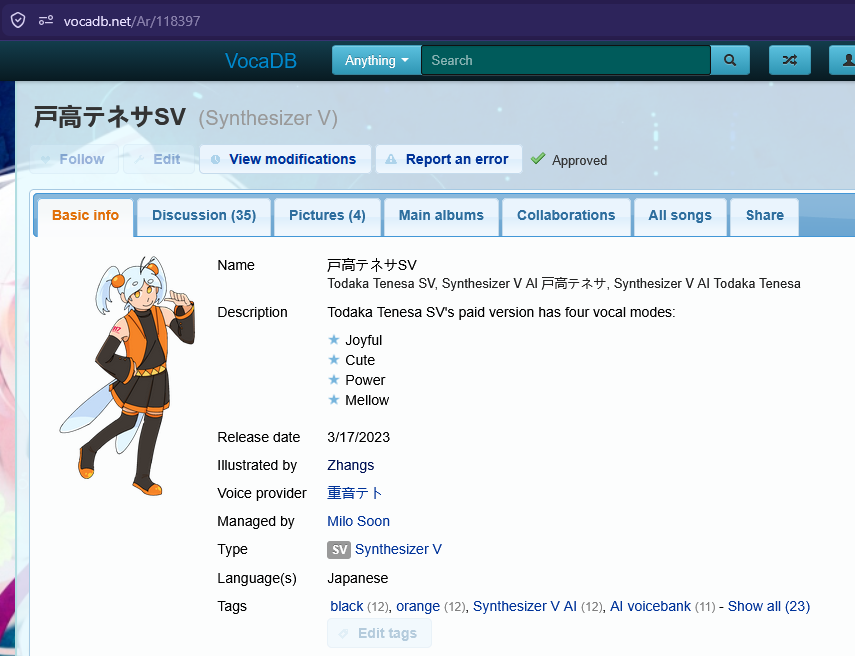The height and width of the screenshot is (656, 855).
Task: Click the Japanese language value
Action: click(x=358, y=578)
